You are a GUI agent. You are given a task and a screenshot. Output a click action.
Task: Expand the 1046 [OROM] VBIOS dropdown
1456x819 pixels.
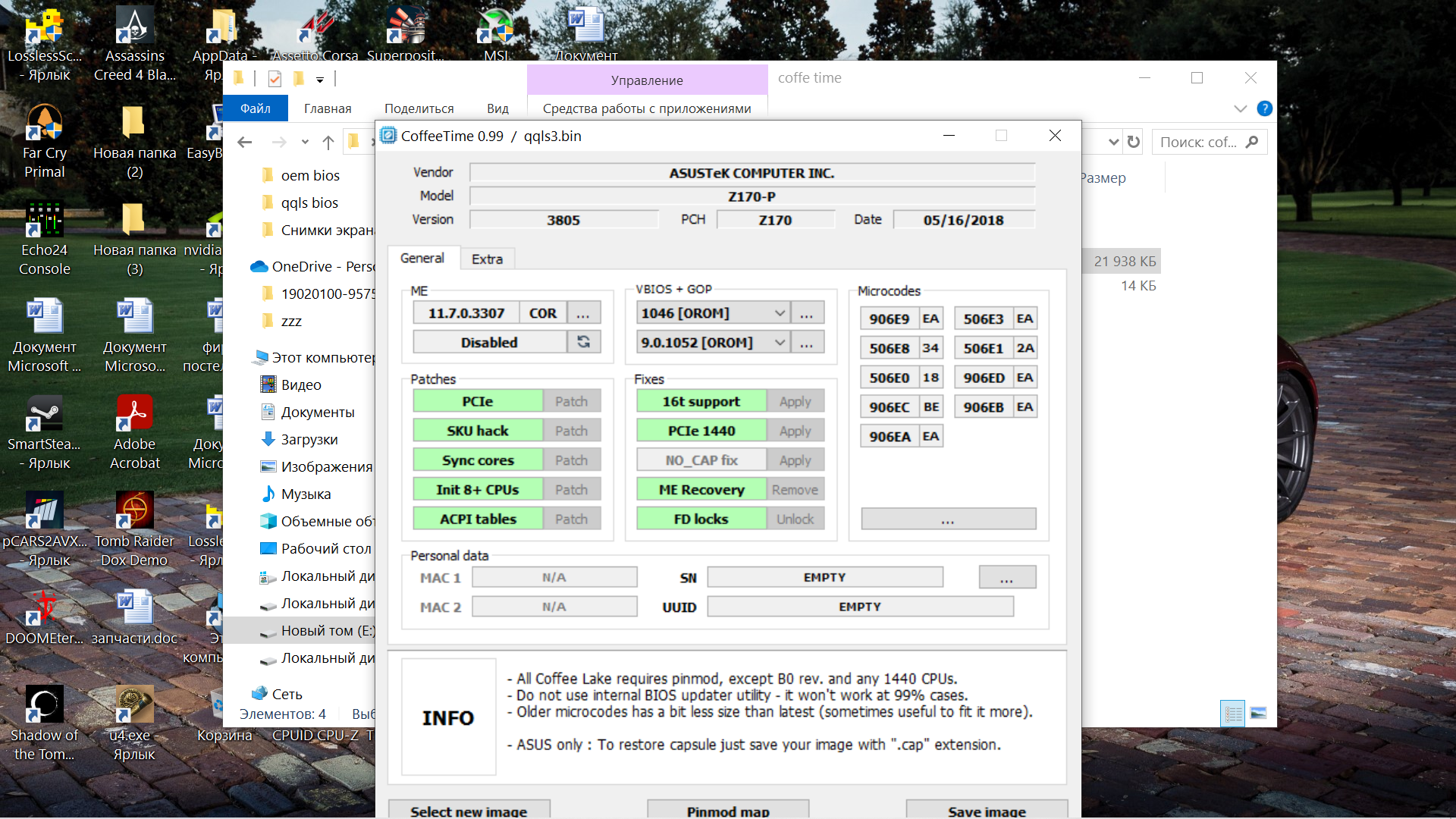click(779, 313)
